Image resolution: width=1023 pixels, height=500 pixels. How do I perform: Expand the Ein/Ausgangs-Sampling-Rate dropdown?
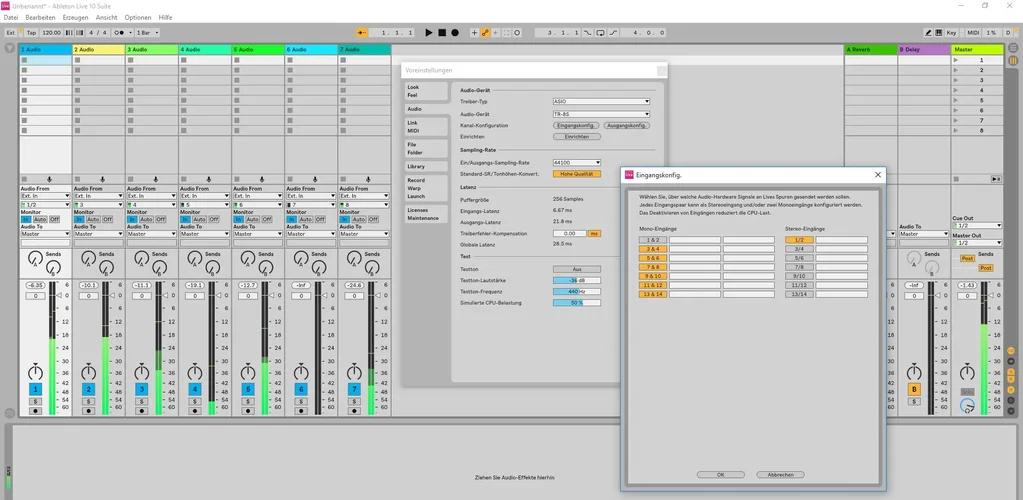(577, 162)
